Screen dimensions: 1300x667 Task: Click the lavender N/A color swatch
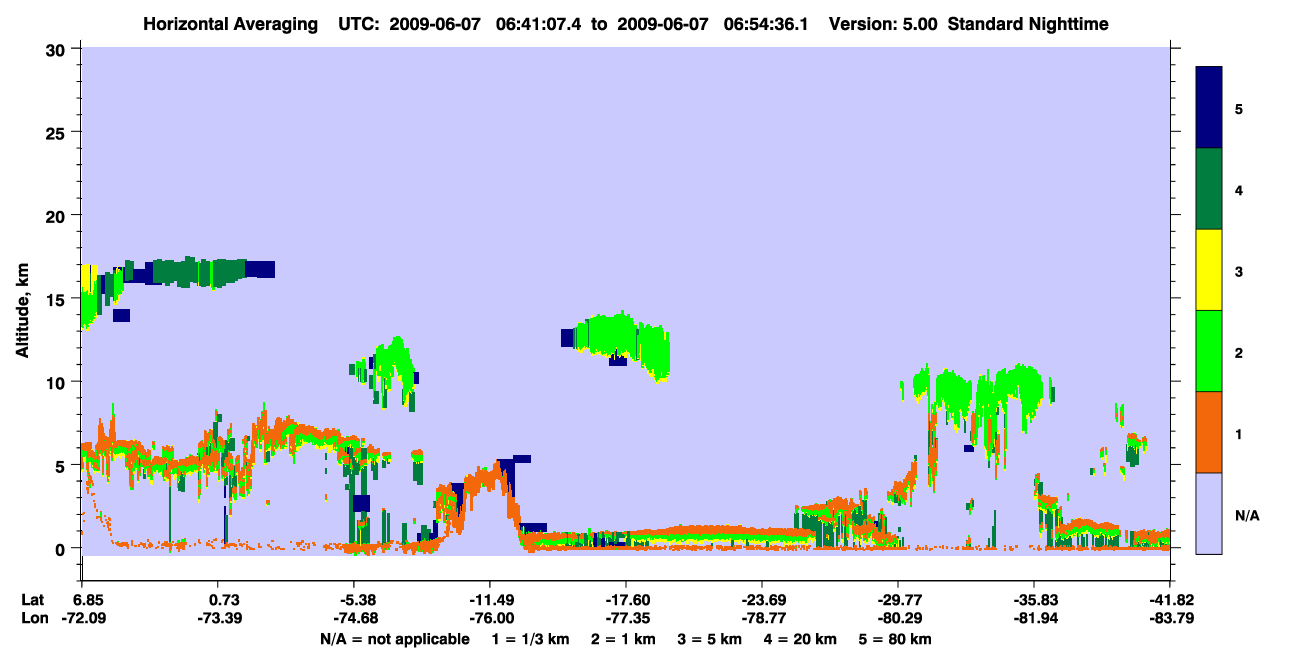click(1209, 513)
